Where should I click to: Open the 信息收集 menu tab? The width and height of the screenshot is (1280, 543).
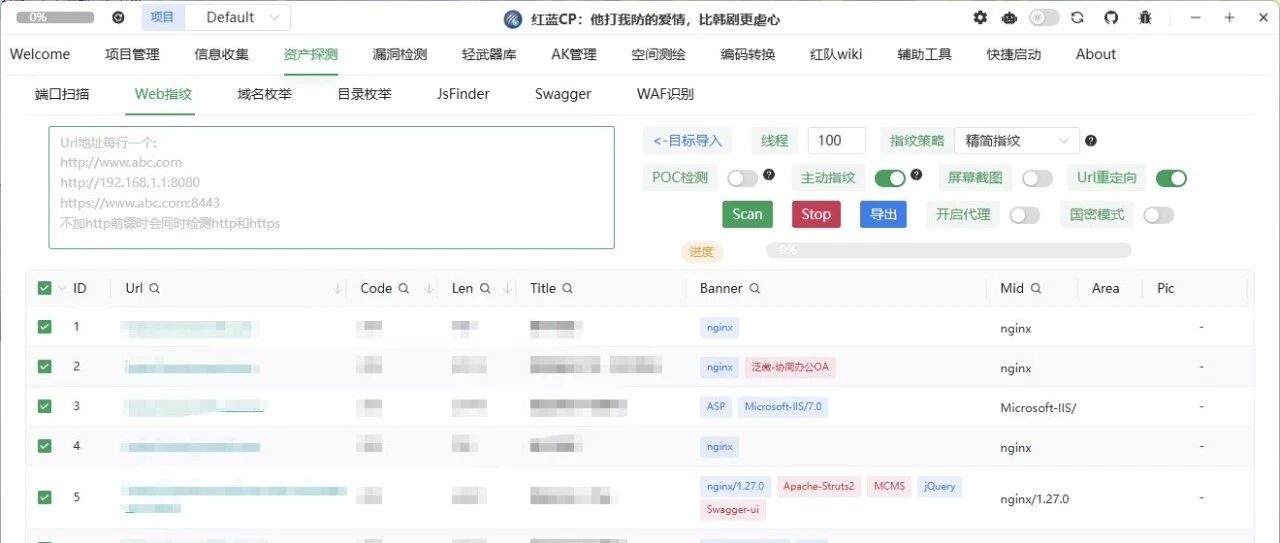point(221,54)
